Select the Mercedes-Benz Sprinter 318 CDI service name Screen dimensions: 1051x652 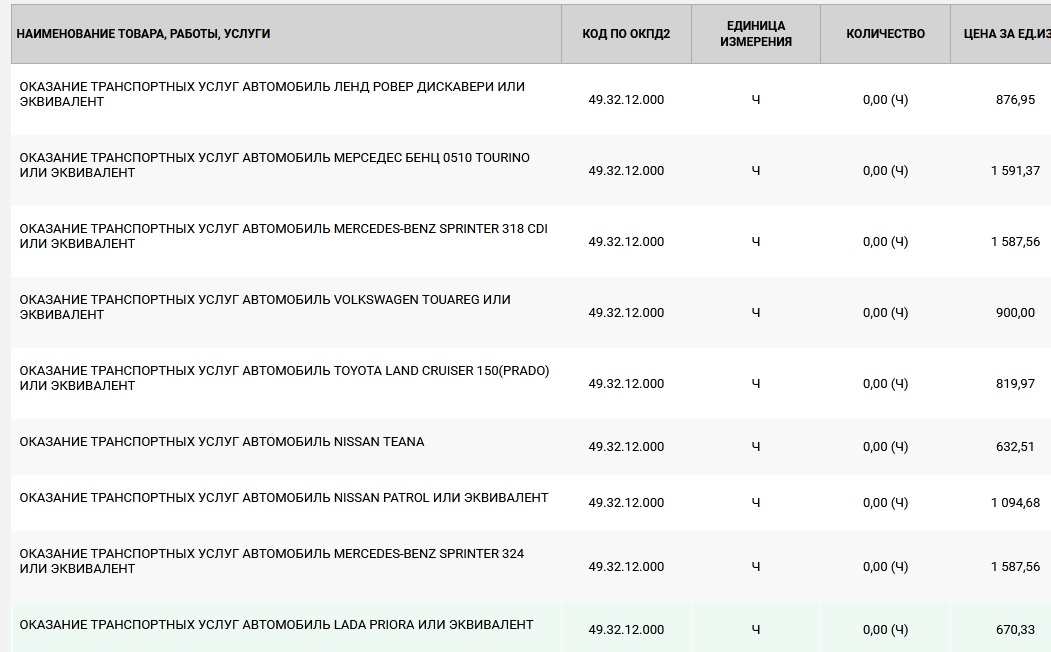coord(284,236)
